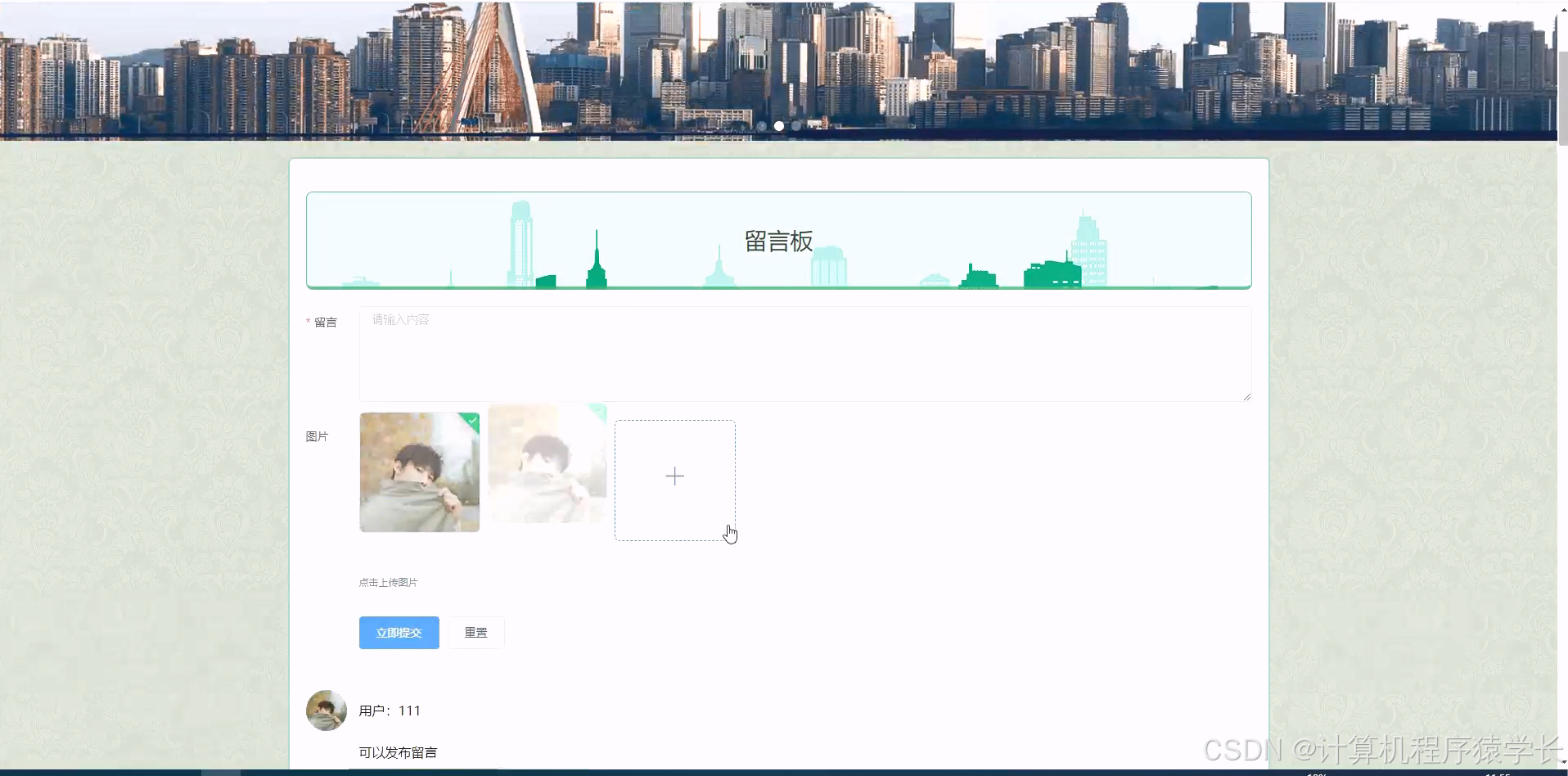Click the avatar icon of user 111

pos(327,711)
